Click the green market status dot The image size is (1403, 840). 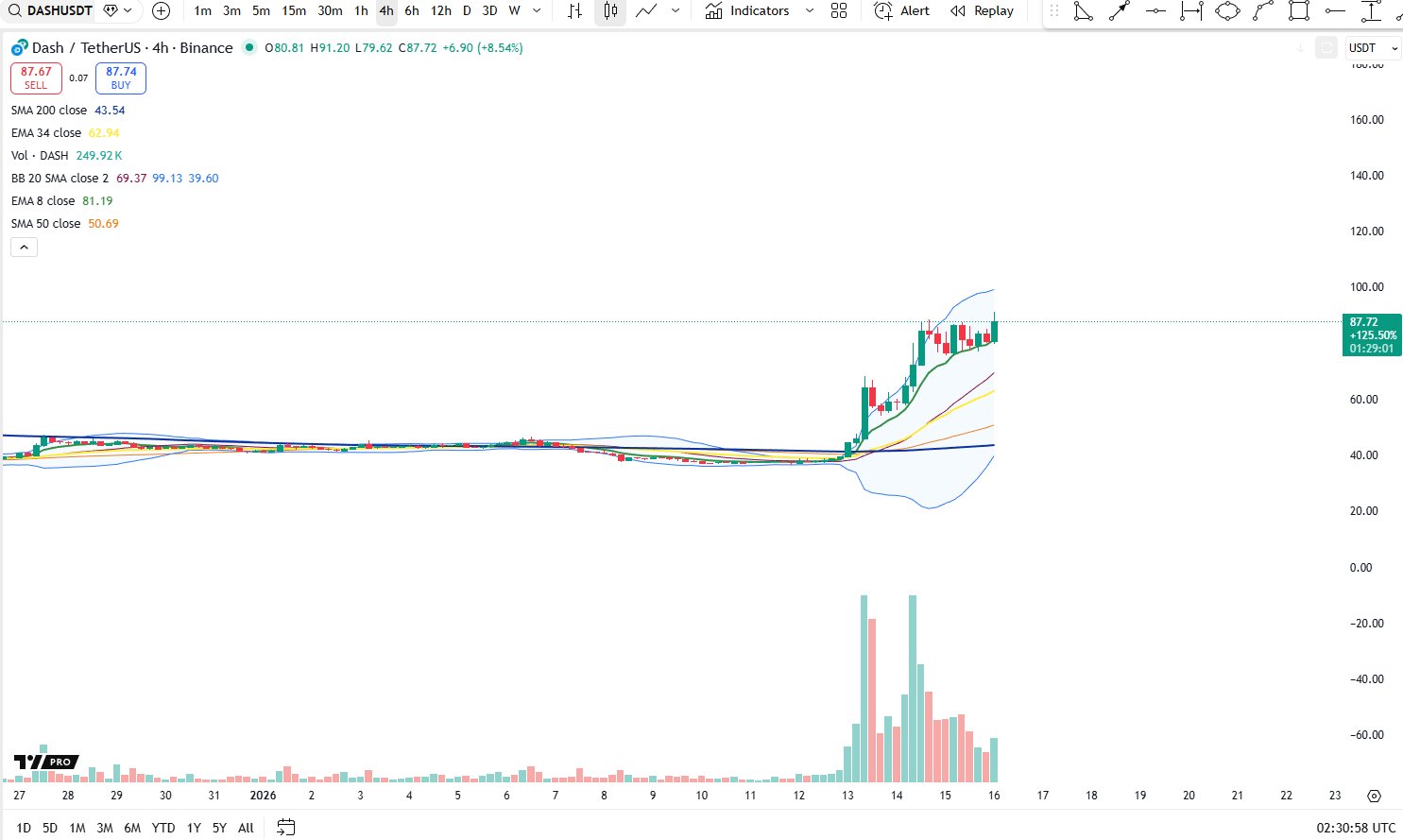click(x=248, y=47)
